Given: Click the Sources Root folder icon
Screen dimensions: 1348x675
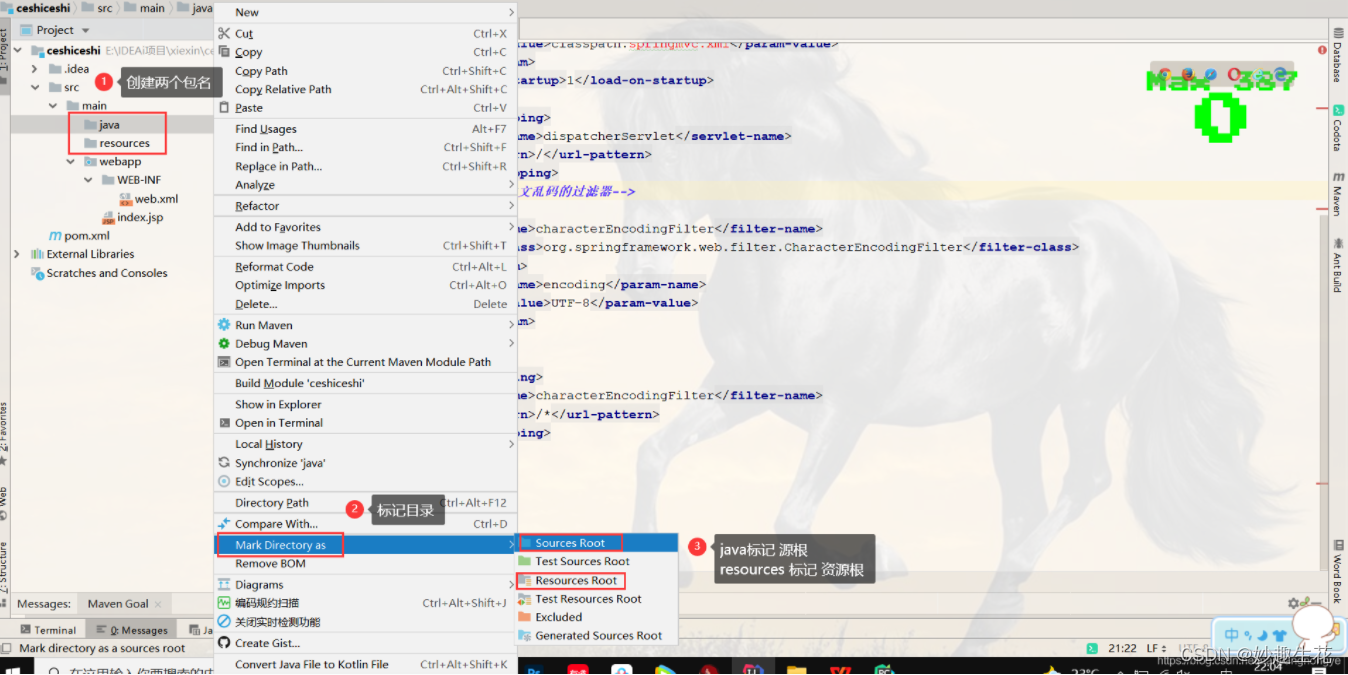Looking at the screenshot, I should click(525, 543).
